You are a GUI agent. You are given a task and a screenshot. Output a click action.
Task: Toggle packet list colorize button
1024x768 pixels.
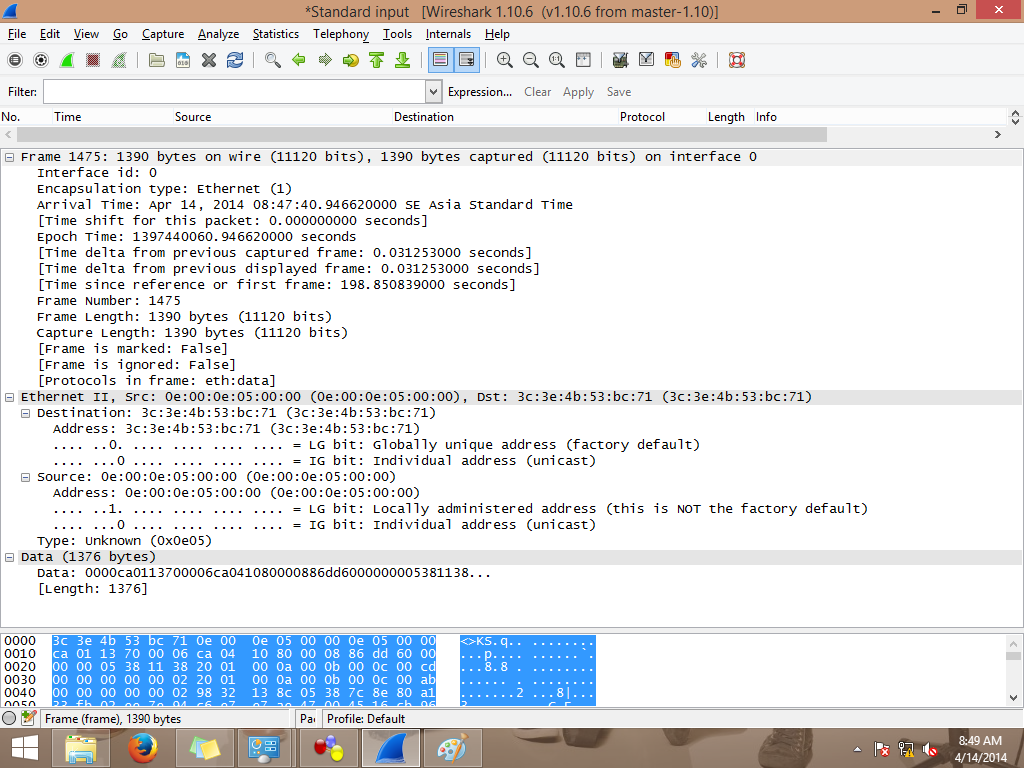click(441, 60)
